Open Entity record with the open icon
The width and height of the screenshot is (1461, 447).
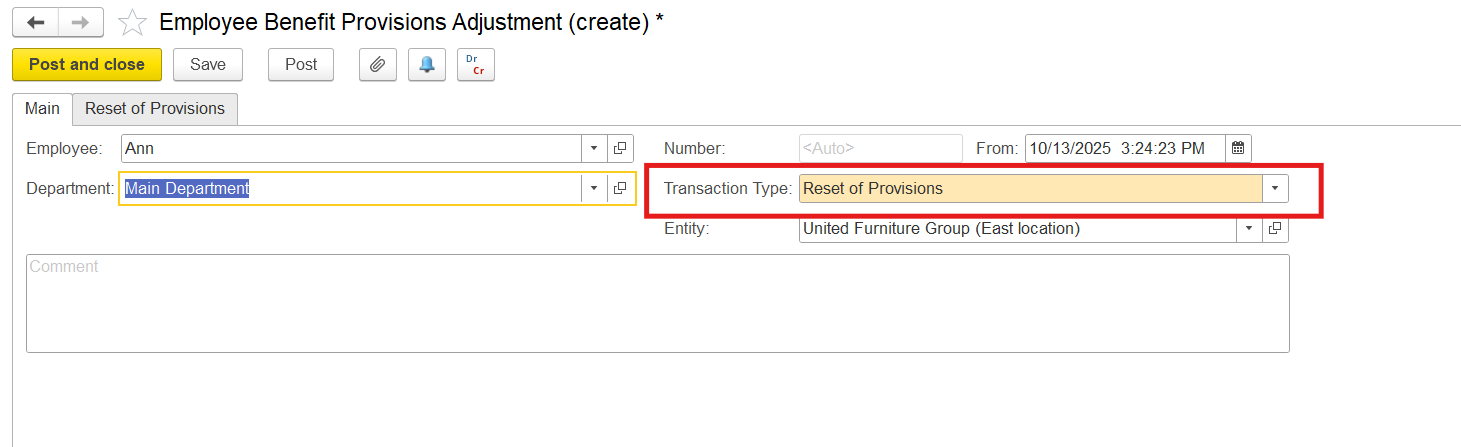tap(1275, 228)
